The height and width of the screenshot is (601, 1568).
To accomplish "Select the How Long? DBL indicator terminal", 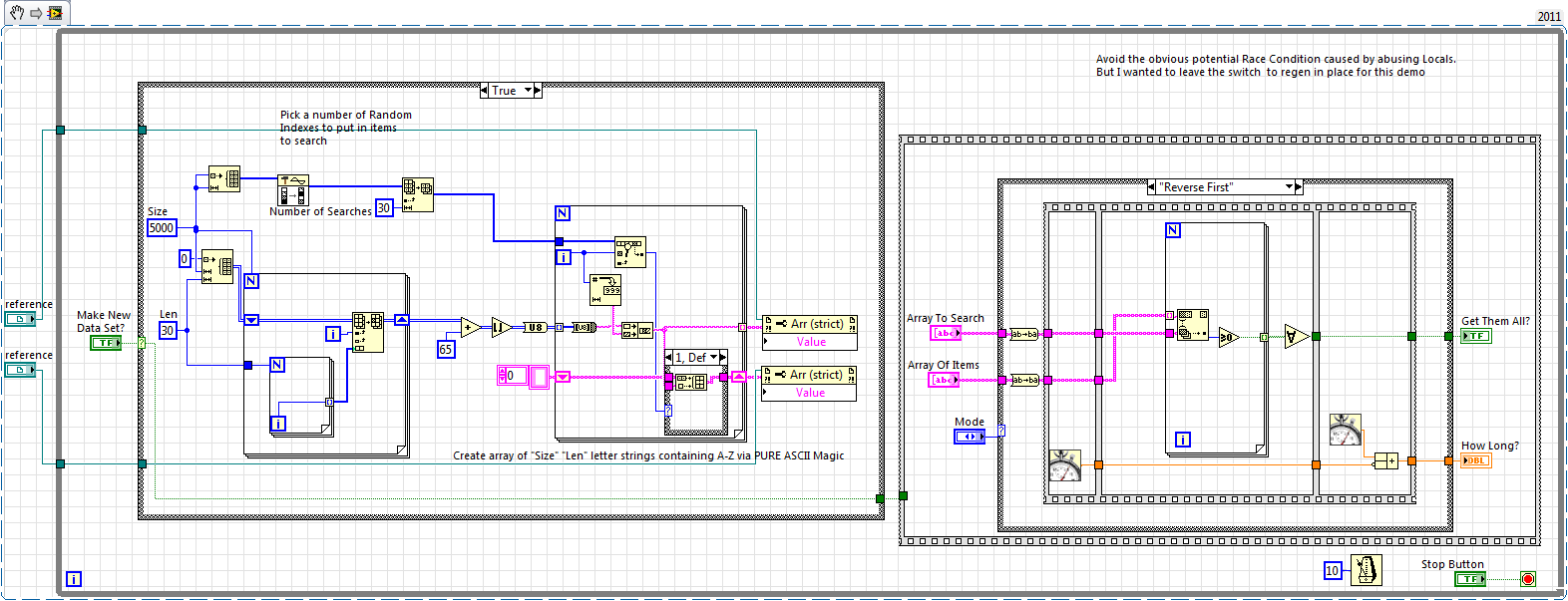I will pos(1475,460).
